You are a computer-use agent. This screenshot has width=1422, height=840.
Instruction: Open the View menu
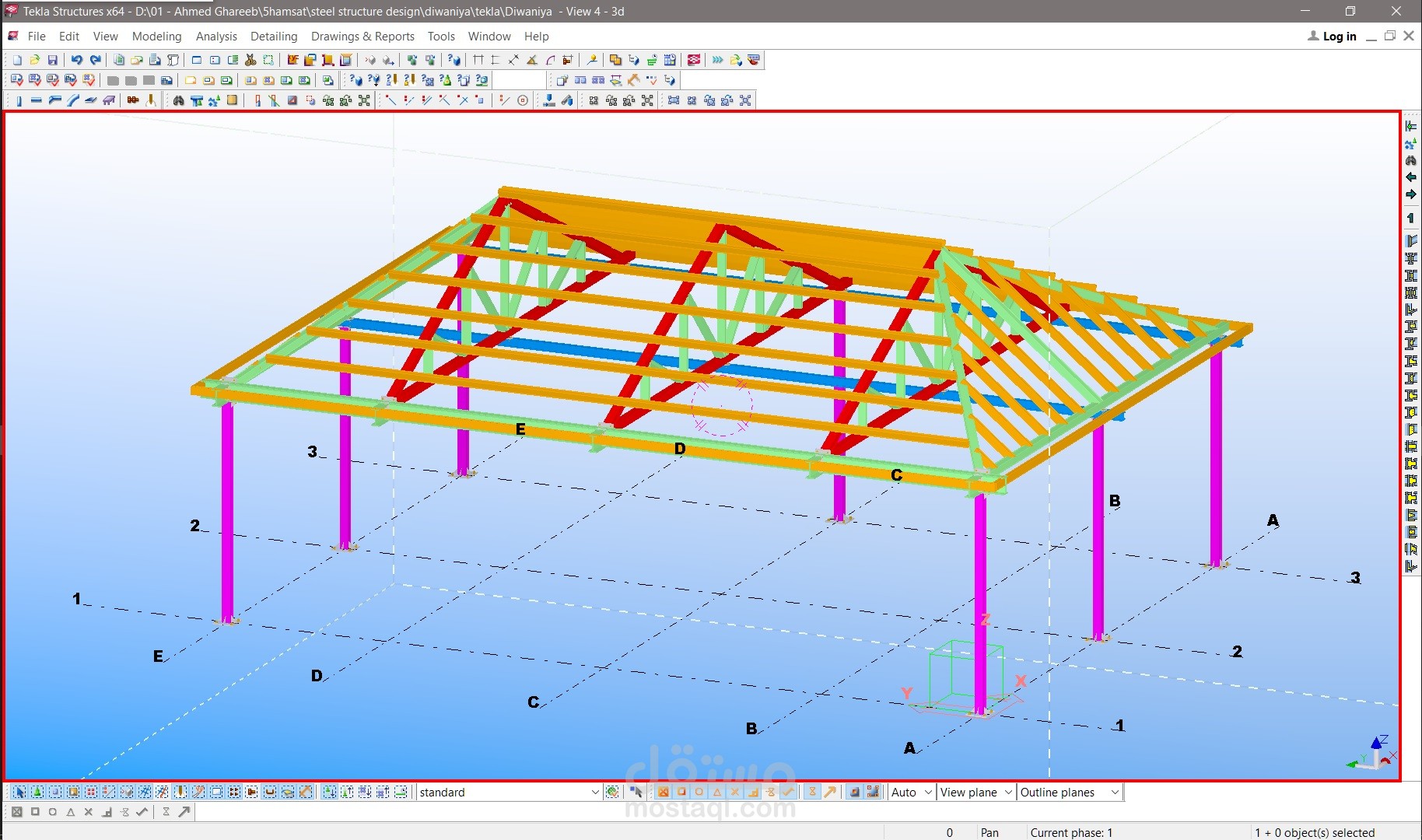106,36
